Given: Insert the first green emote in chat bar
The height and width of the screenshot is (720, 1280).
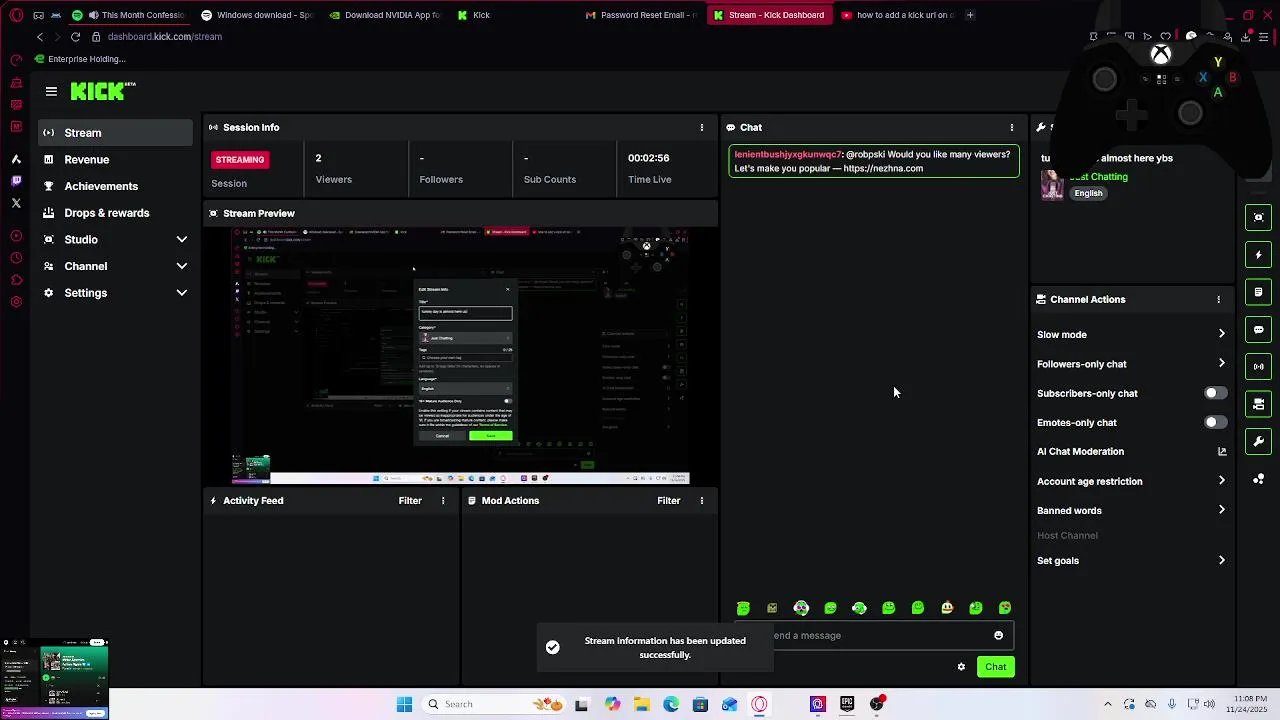Looking at the screenshot, I should pos(743,608).
